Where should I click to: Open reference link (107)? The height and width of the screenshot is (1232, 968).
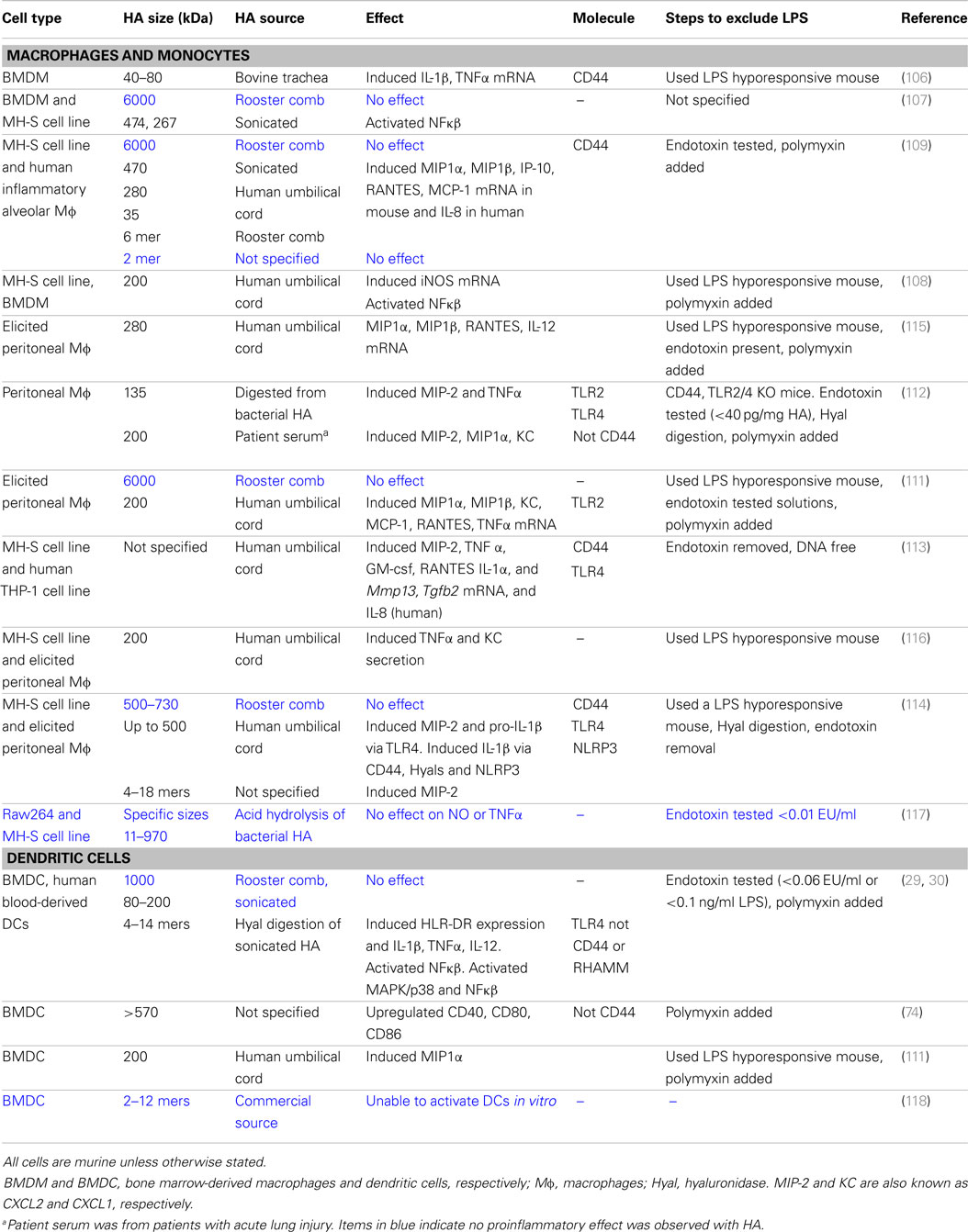point(916,100)
